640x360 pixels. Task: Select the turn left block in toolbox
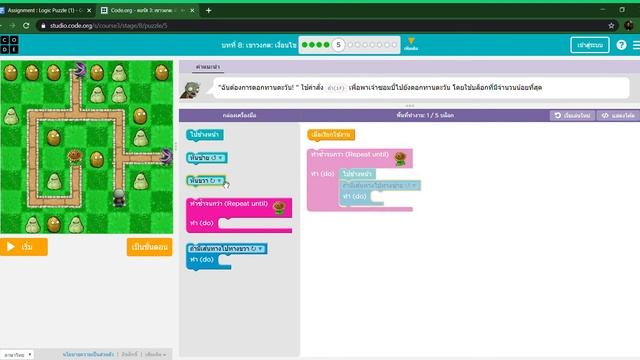click(x=207, y=158)
